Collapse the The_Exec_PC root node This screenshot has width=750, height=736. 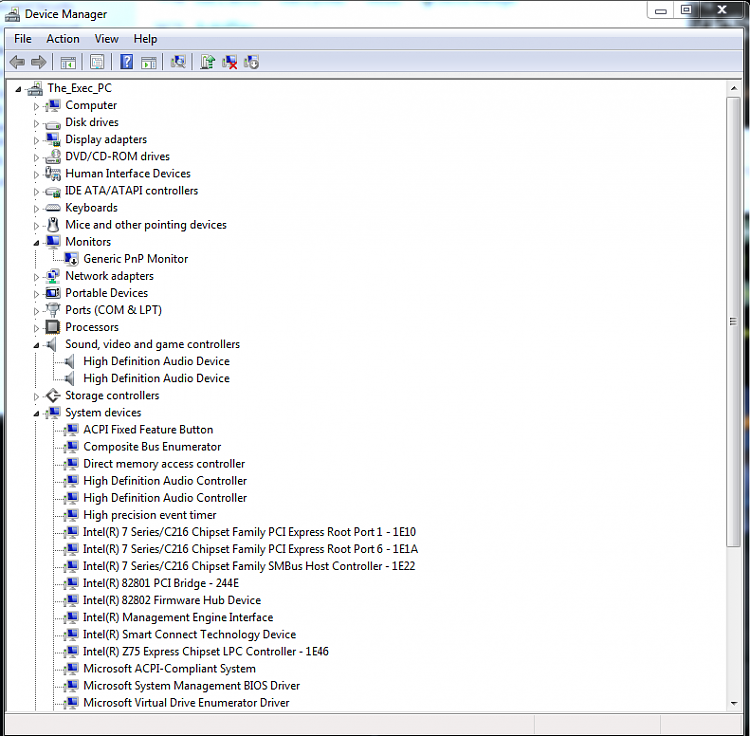tap(18, 89)
